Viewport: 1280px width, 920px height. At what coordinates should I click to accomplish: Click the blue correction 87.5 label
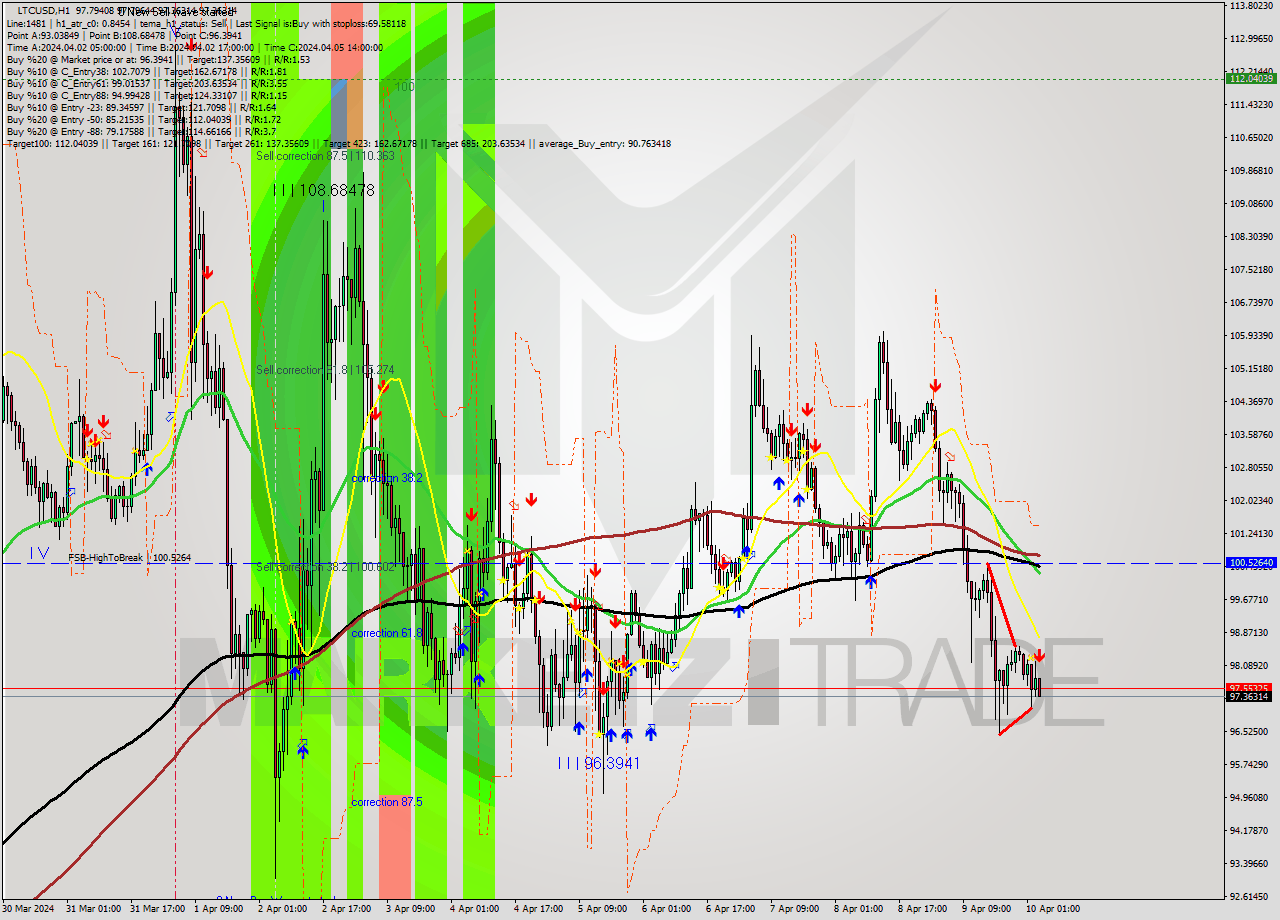(x=387, y=801)
